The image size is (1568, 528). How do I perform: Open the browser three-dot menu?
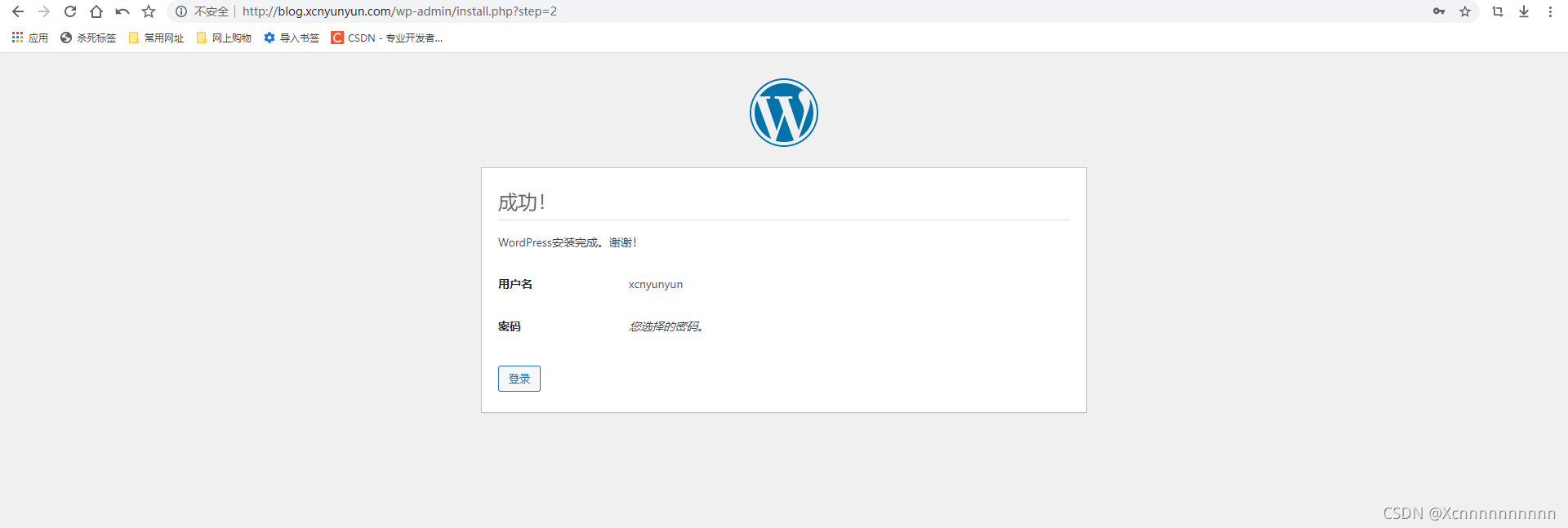point(1550,11)
